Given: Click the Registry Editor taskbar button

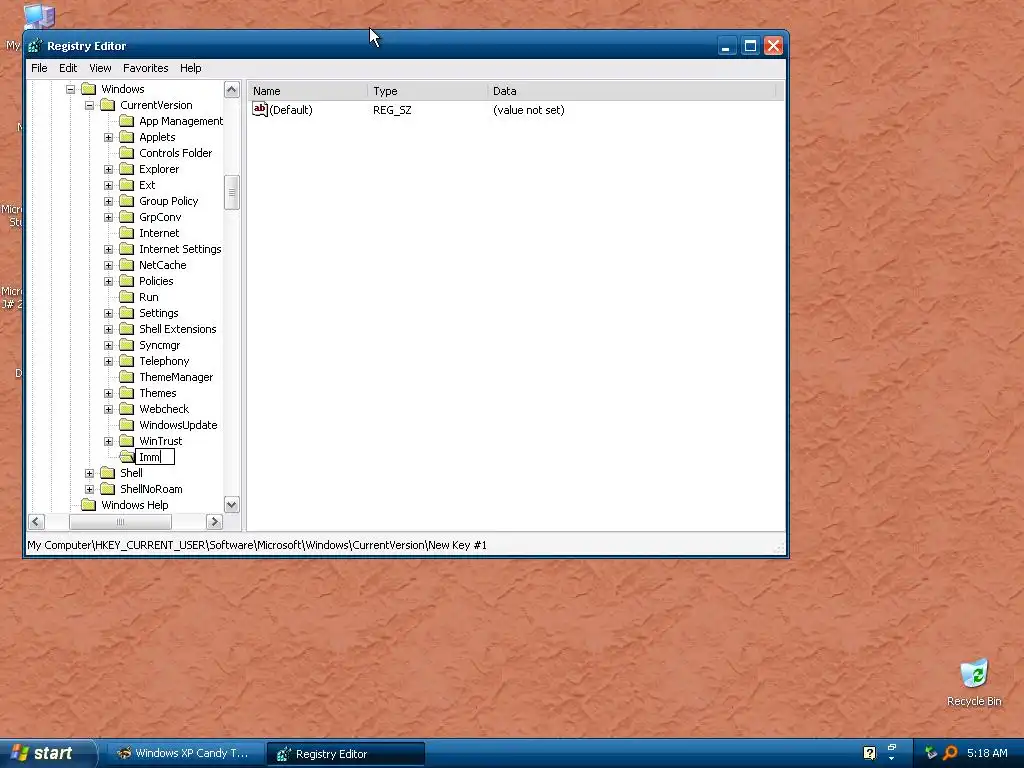Looking at the screenshot, I should point(346,754).
